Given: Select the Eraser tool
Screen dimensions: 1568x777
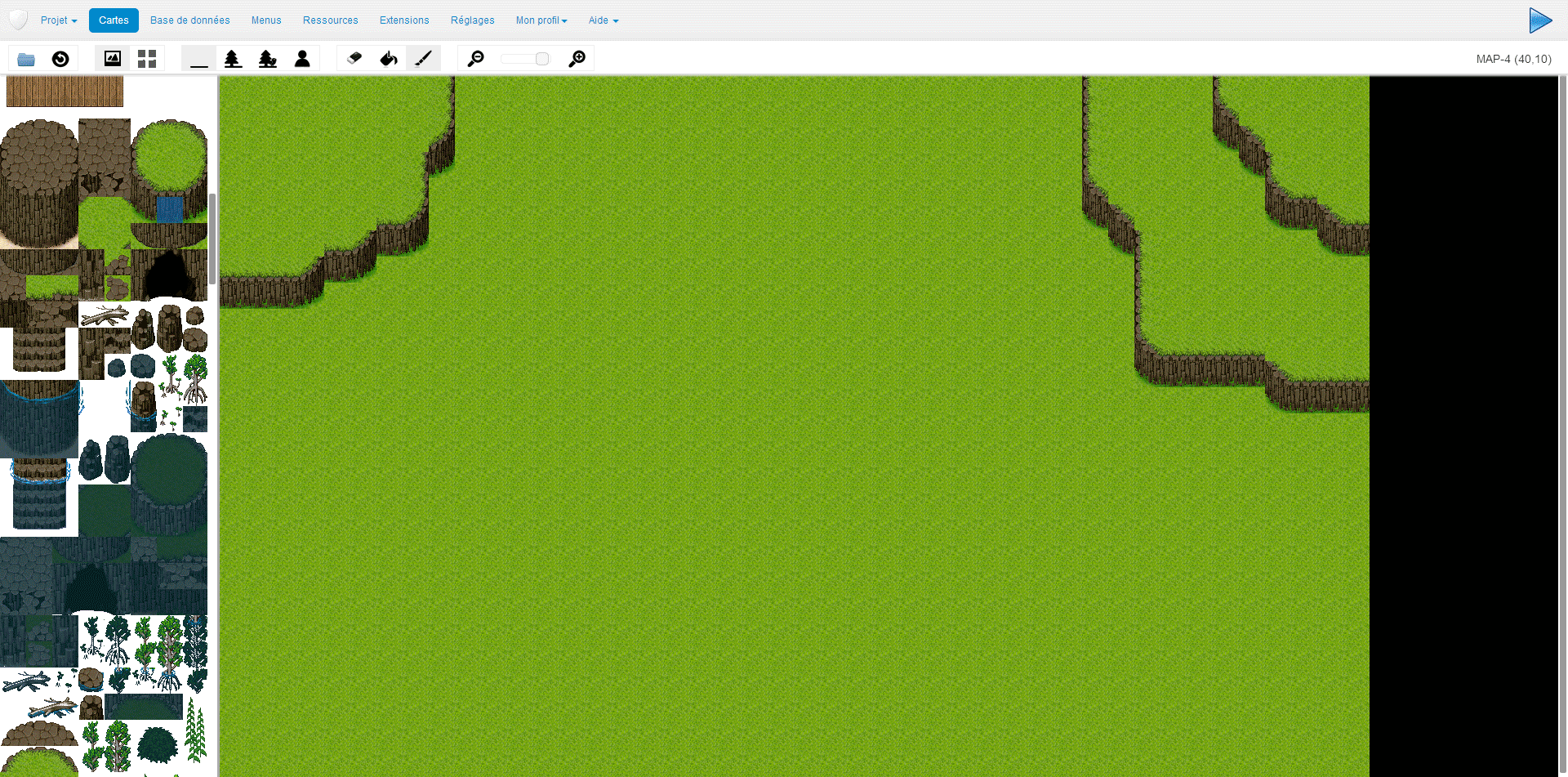Looking at the screenshot, I should point(354,59).
